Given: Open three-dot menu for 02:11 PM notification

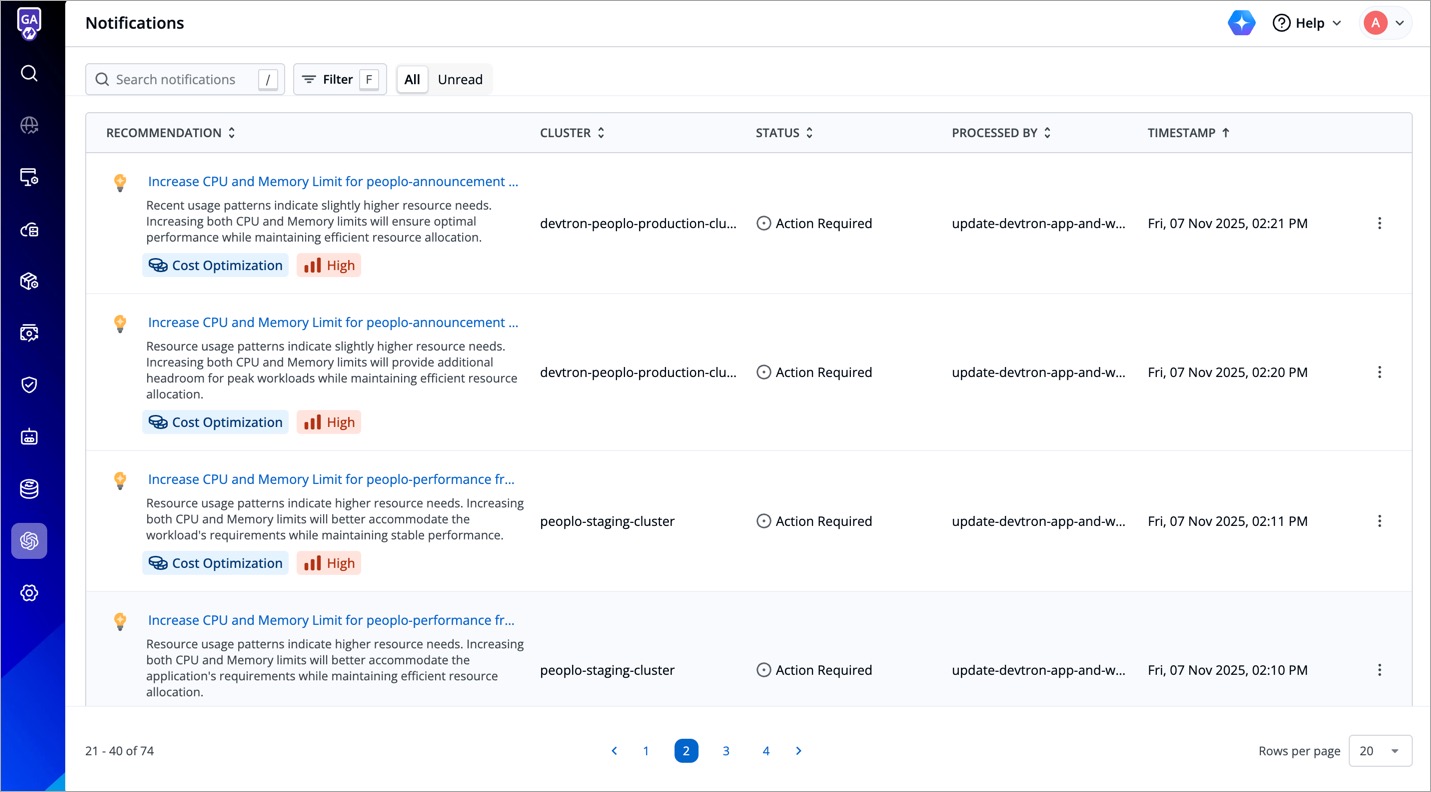Looking at the screenshot, I should [x=1379, y=521].
